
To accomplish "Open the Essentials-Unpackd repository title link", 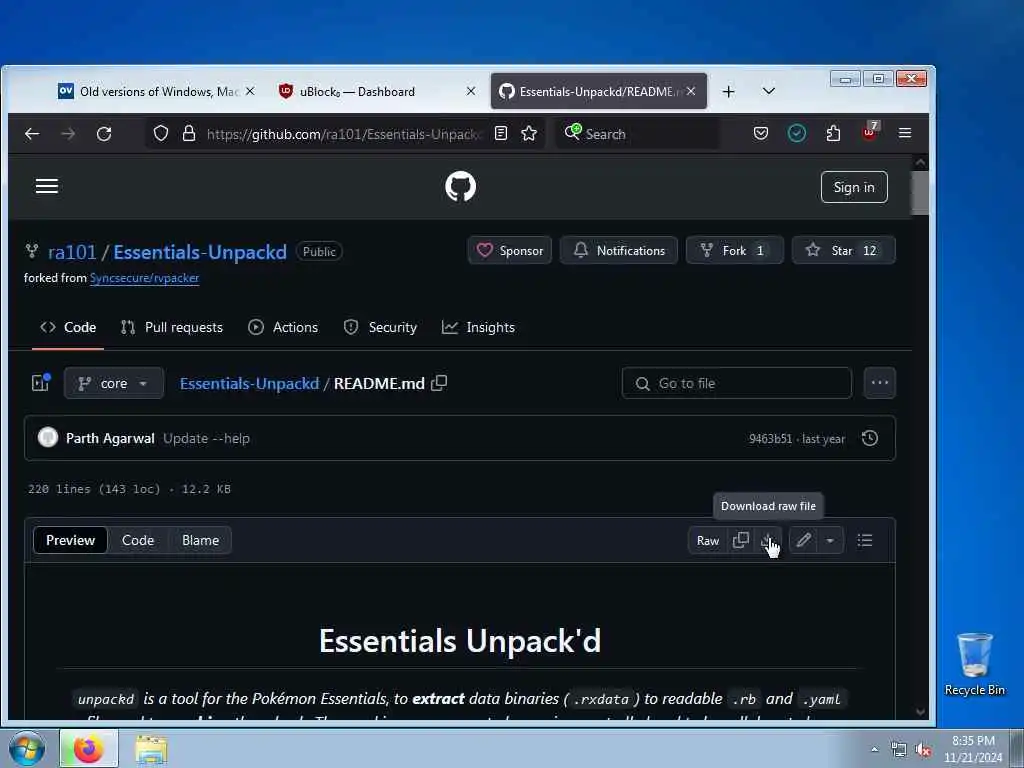I will 200,252.
